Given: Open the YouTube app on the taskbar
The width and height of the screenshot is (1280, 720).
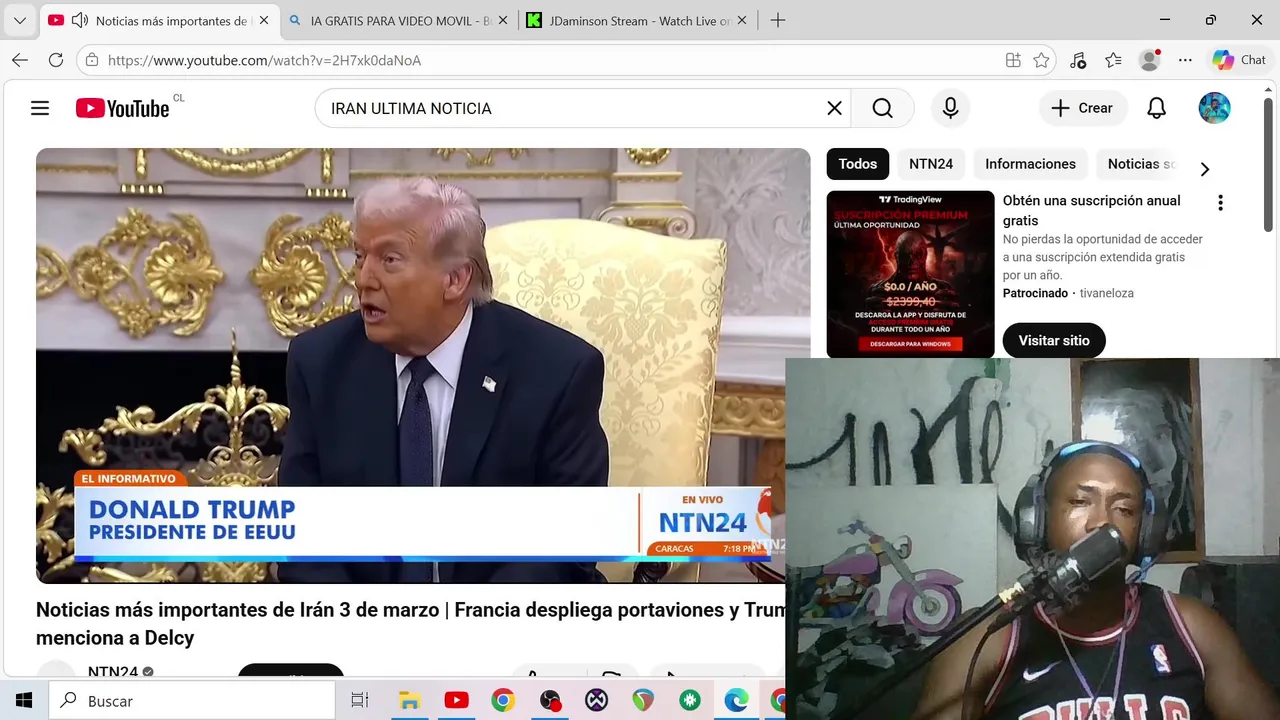Looking at the screenshot, I should point(456,701).
